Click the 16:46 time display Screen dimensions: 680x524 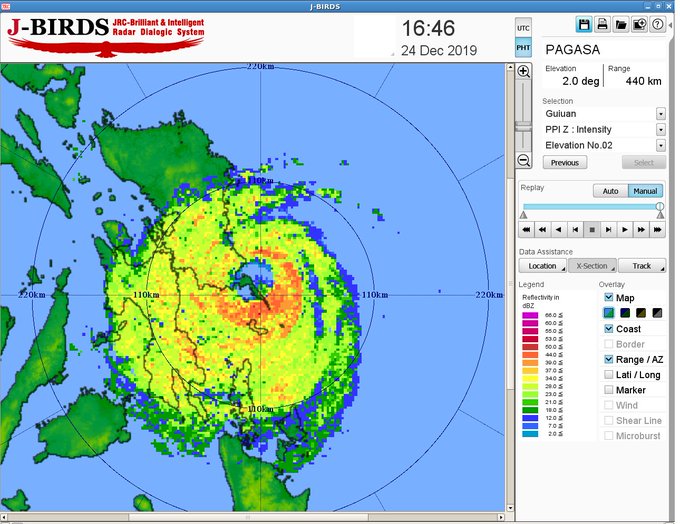coord(428,29)
